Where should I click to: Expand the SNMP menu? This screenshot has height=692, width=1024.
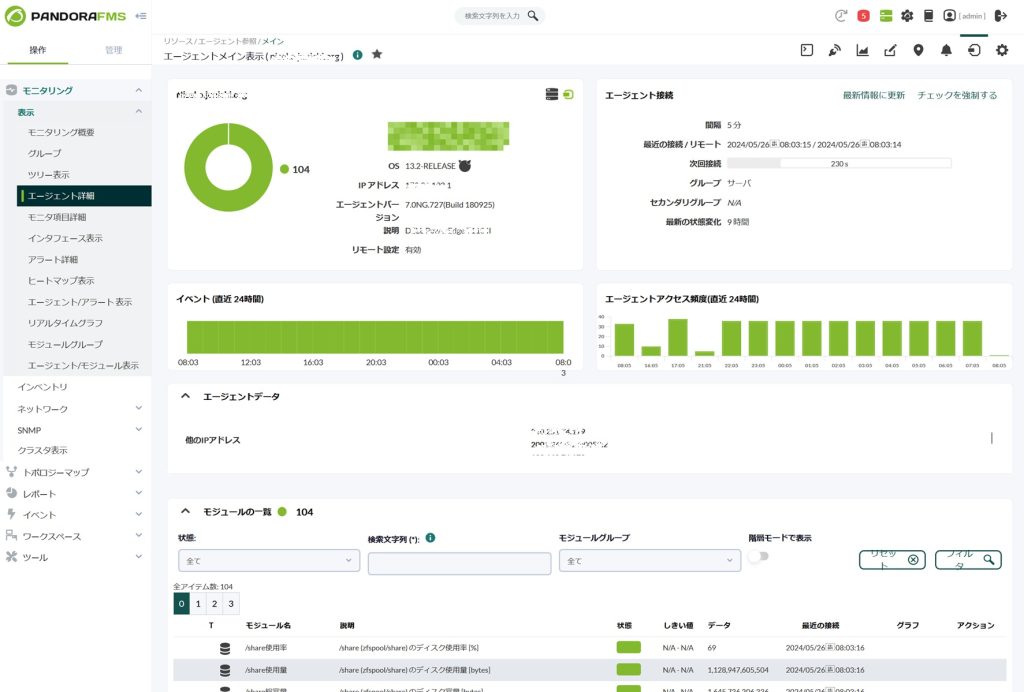pyautogui.click(x=138, y=430)
